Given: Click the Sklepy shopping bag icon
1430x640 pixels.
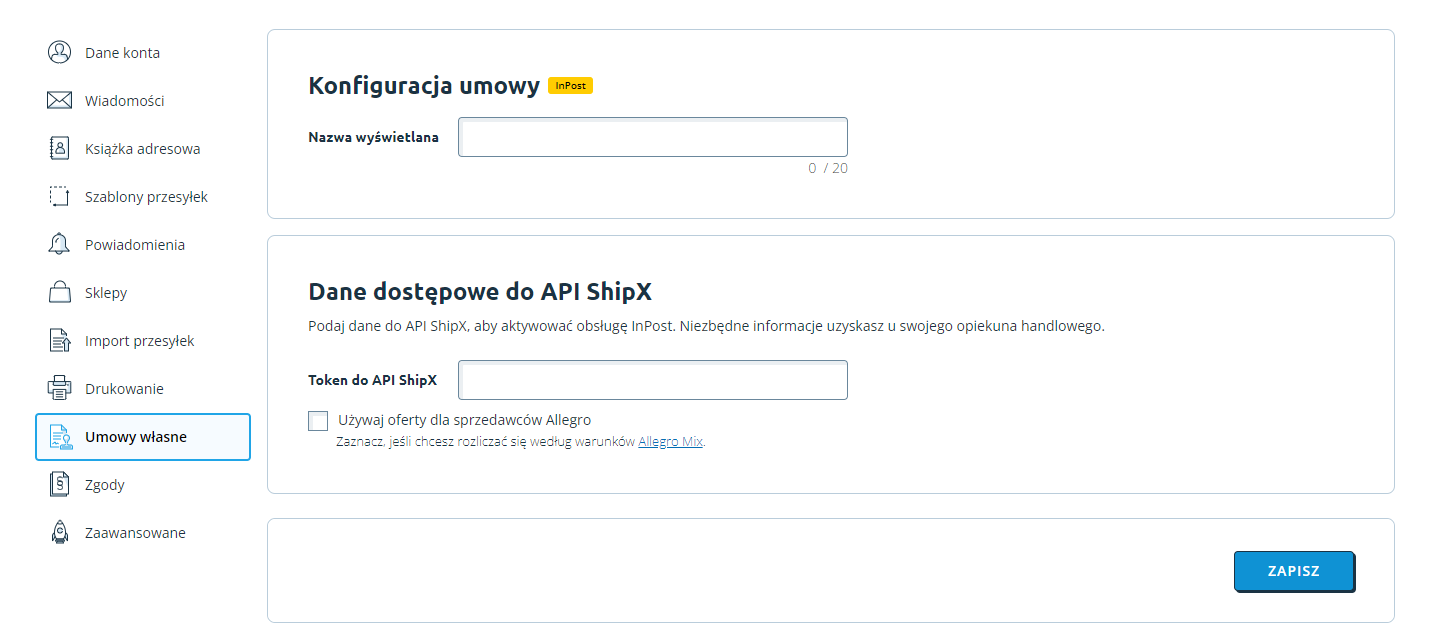Looking at the screenshot, I should [60, 292].
